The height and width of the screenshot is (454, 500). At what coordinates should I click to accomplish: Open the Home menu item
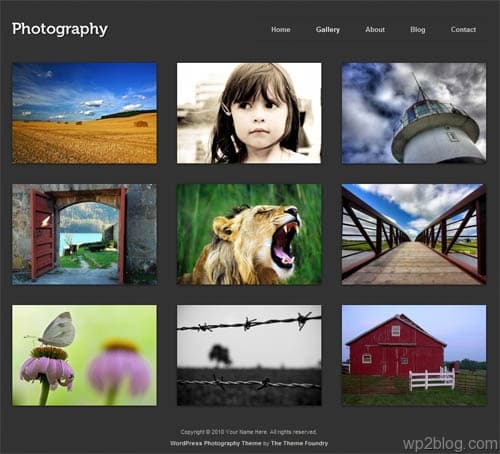click(x=281, y=29)
